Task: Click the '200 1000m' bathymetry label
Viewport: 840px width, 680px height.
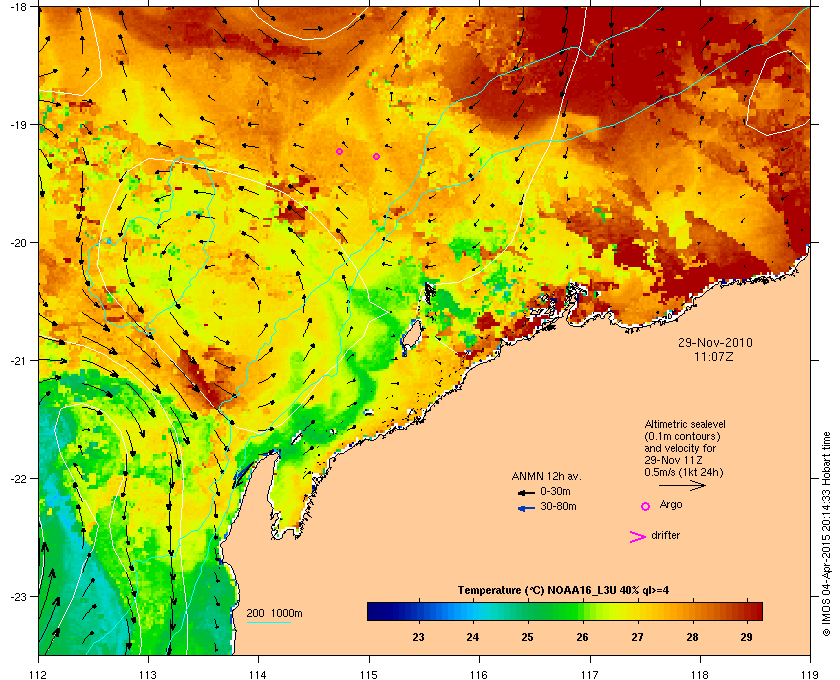Action: (x=274, y=613)
